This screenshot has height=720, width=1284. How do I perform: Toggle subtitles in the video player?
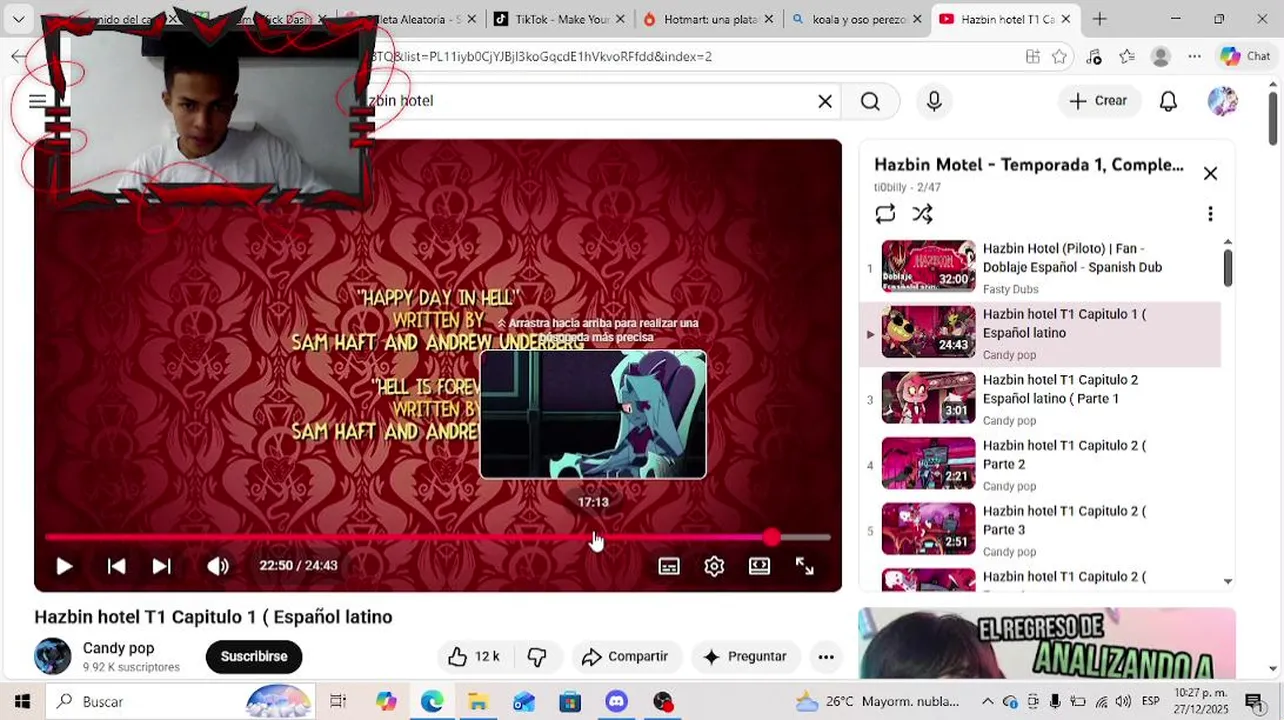click(x=669, y=566)
